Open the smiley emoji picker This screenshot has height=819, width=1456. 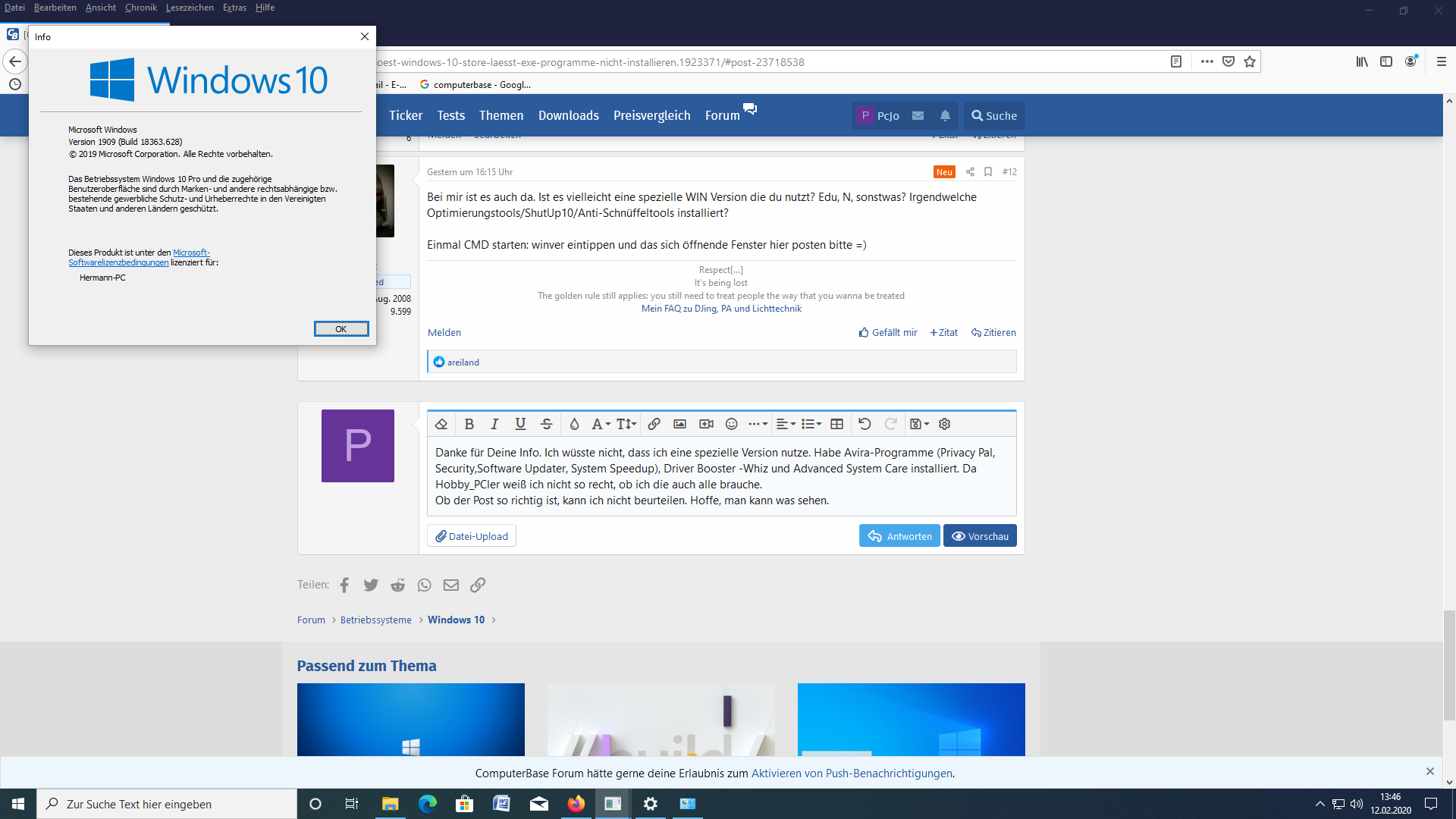(x=731, y=424)
